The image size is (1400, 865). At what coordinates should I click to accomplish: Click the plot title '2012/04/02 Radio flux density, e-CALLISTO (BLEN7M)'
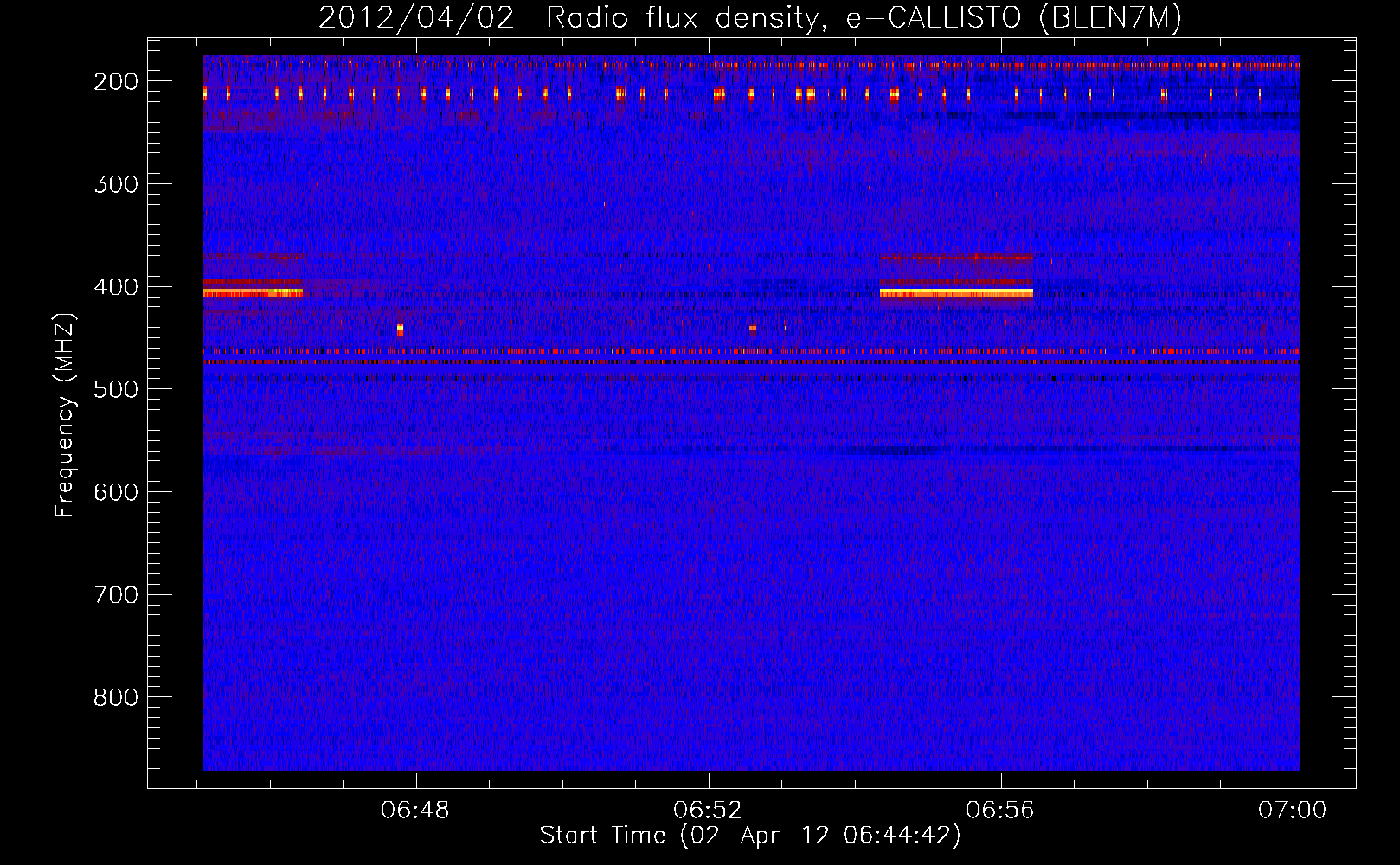(x=750, y=17)
